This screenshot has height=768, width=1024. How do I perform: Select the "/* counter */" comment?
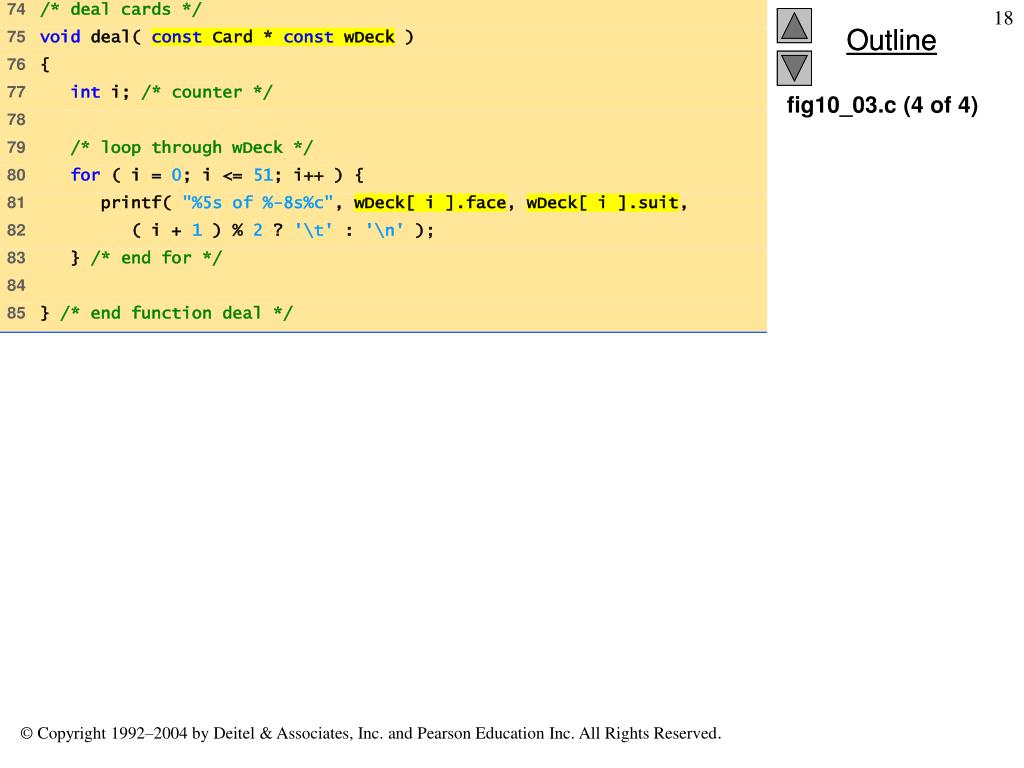206,92
